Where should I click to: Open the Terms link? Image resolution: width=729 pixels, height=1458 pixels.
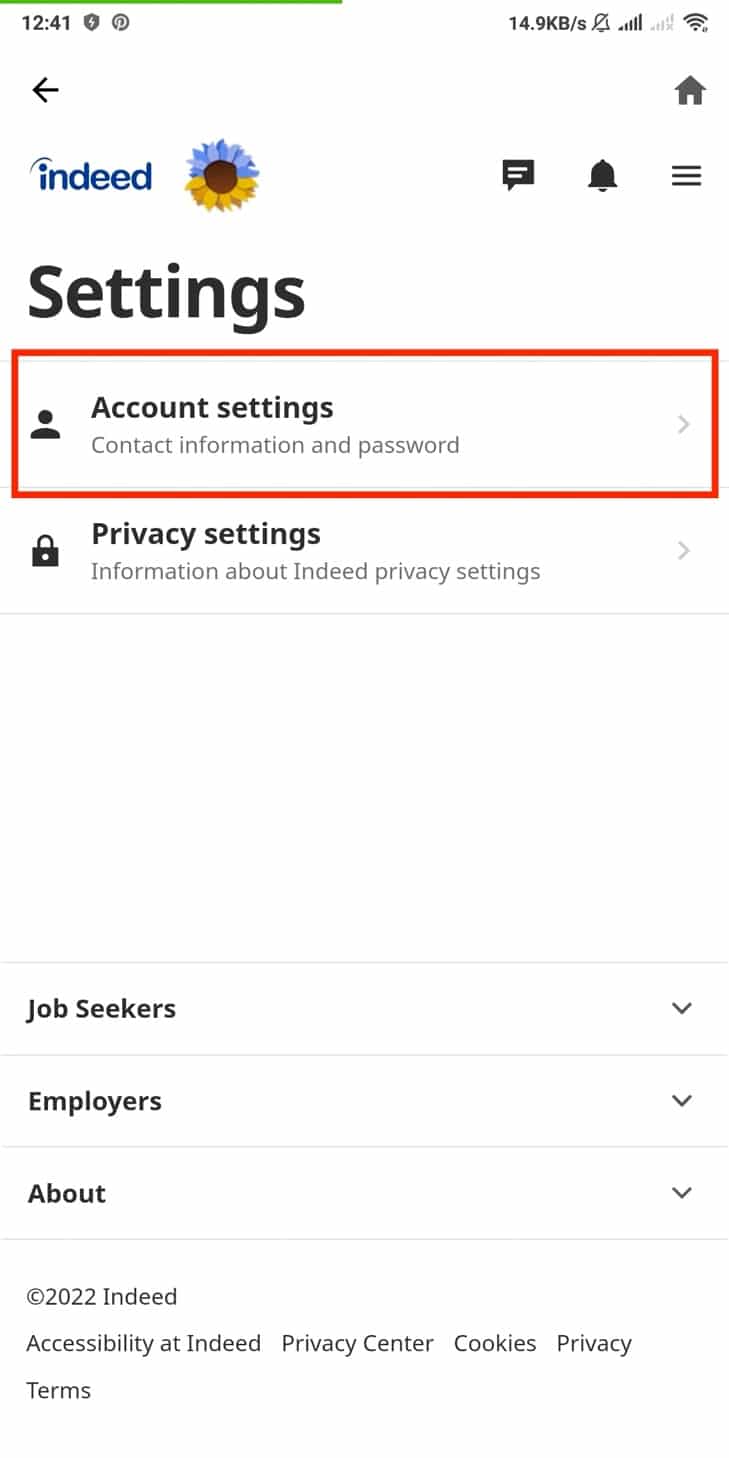coord(58,1389)
